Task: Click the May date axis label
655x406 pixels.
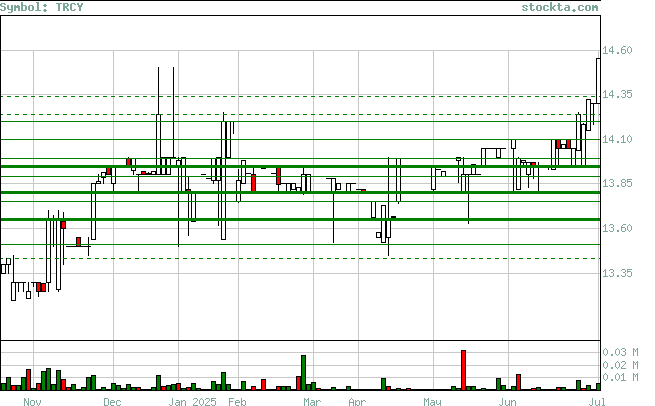Action: (x=432, y=401)
